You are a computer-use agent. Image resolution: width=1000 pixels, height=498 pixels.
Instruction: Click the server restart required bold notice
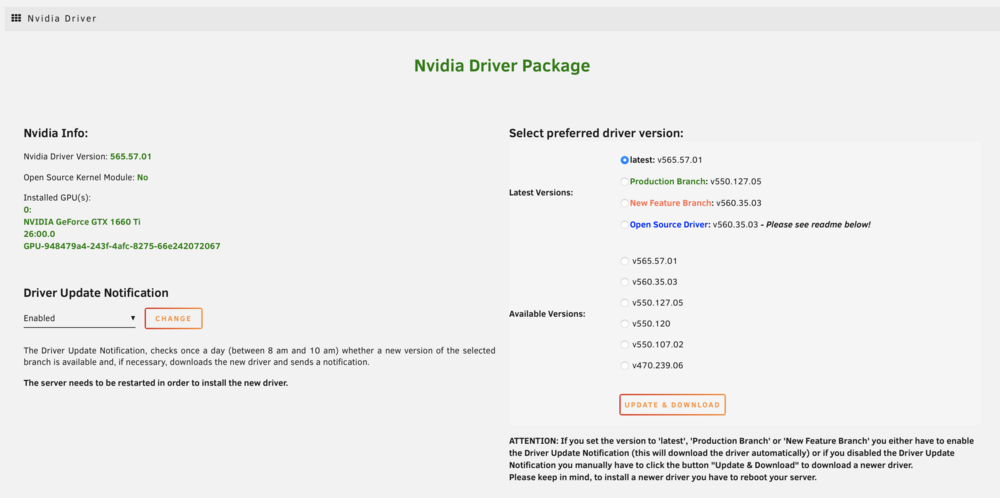point(156,383)
